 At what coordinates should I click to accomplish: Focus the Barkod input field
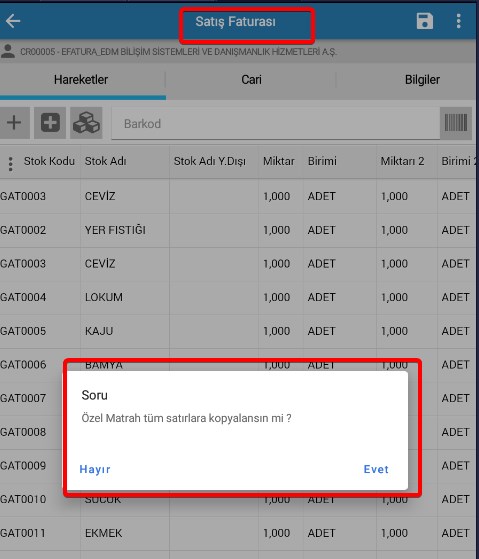coord(275,124)
